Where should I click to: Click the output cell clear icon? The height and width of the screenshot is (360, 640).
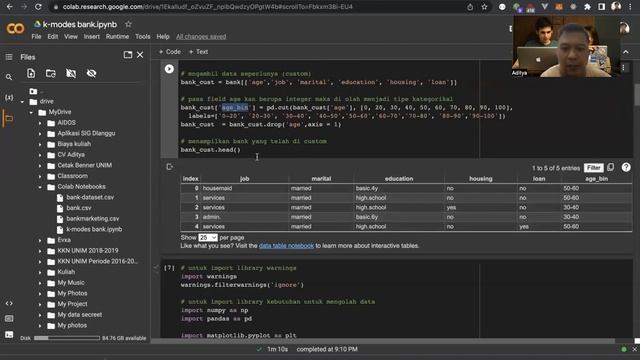pos(169,167)
